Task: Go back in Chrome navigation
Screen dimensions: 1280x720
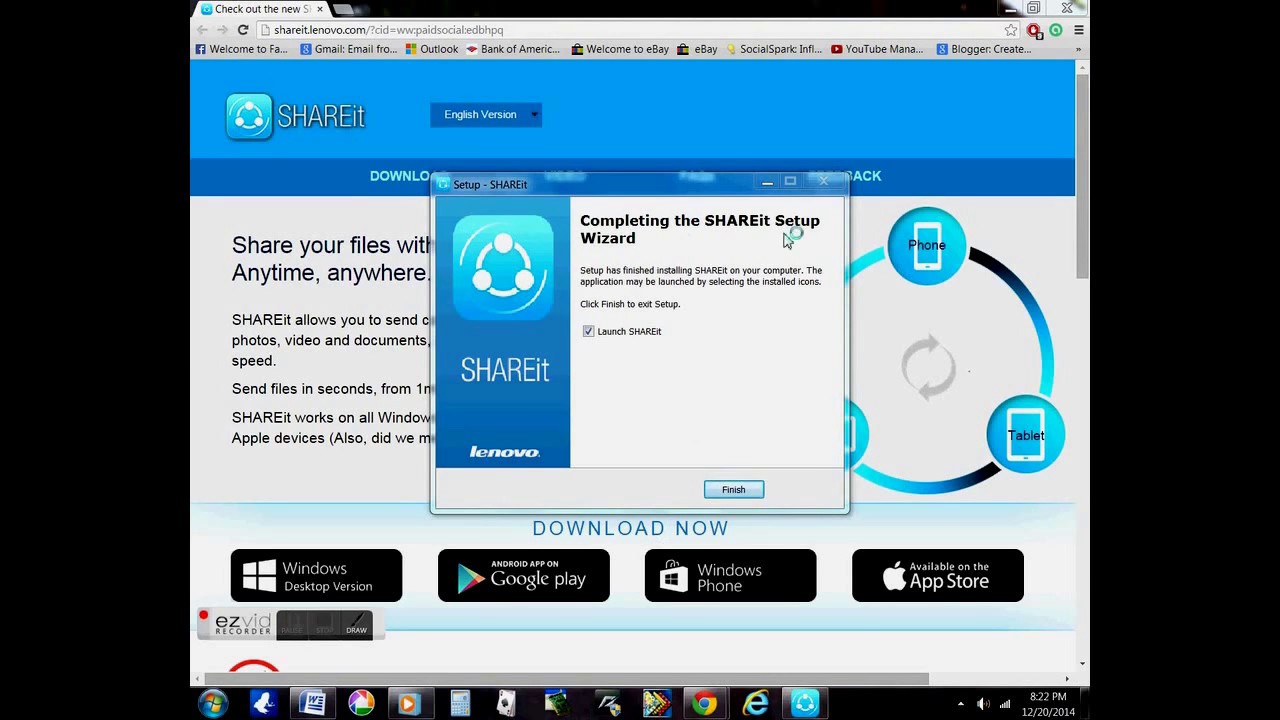Action: 202,30
